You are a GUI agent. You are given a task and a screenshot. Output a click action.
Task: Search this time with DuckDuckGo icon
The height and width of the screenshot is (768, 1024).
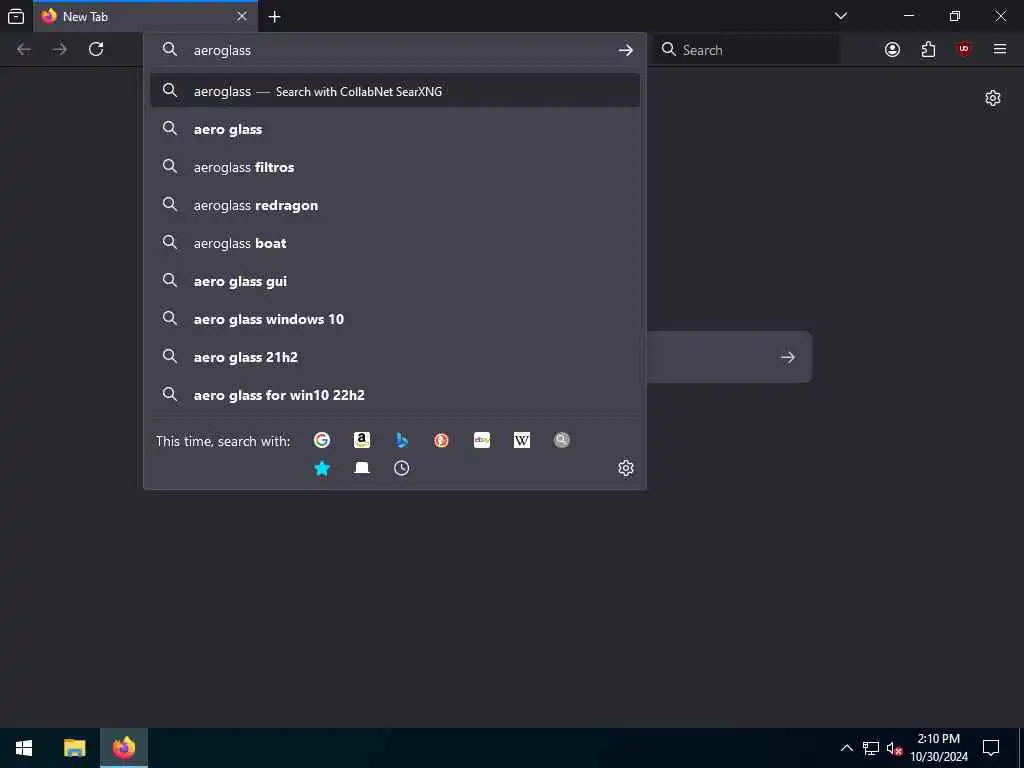click(x=441, y=440)
